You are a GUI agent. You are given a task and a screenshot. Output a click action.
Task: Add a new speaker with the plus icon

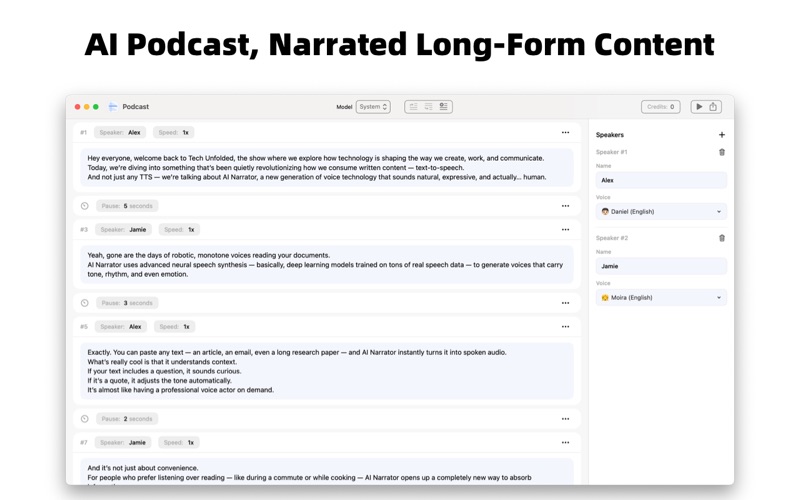point(722,135)
